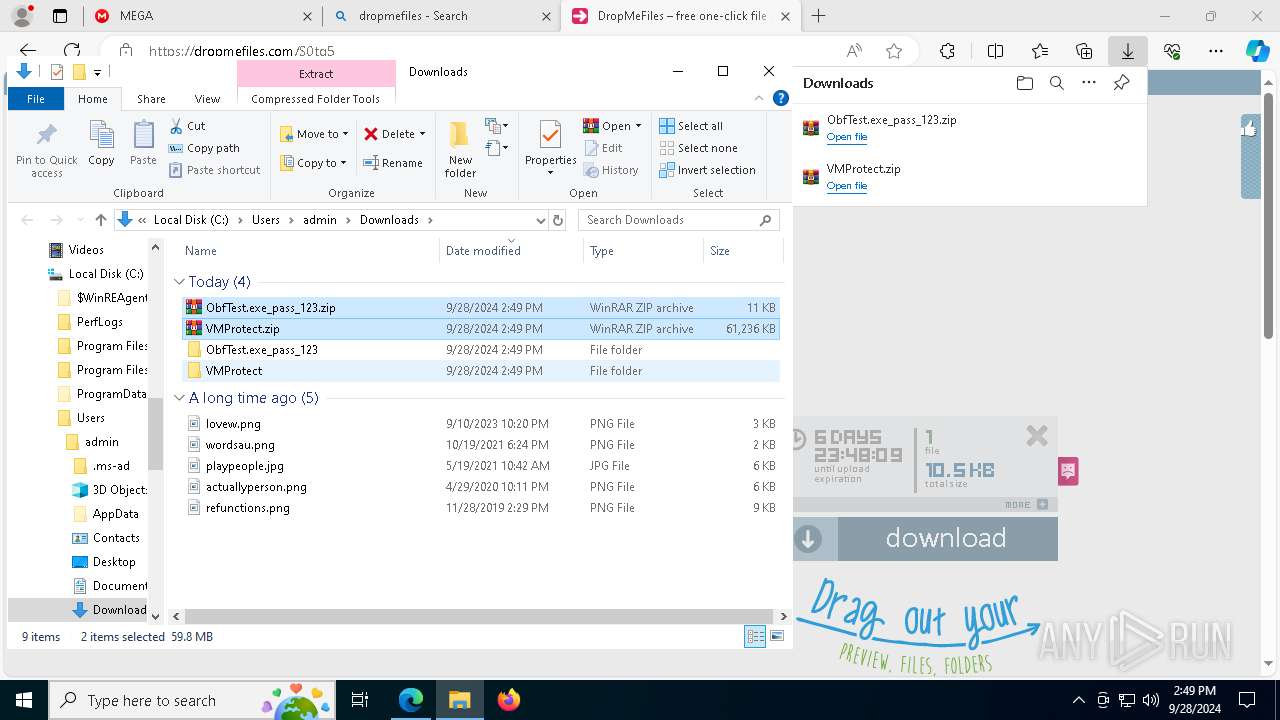Select the VMProtect folder row
Screen dimensions: 1280x720
pyautogui.click(x=480, y=371)
